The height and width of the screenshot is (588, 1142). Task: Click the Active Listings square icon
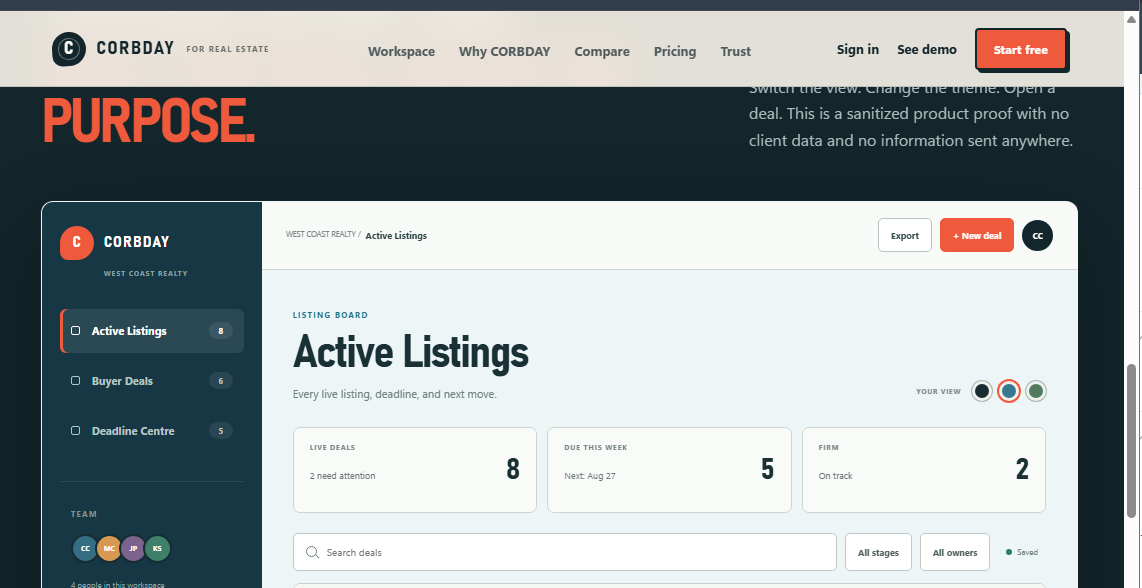pos(75,331)
